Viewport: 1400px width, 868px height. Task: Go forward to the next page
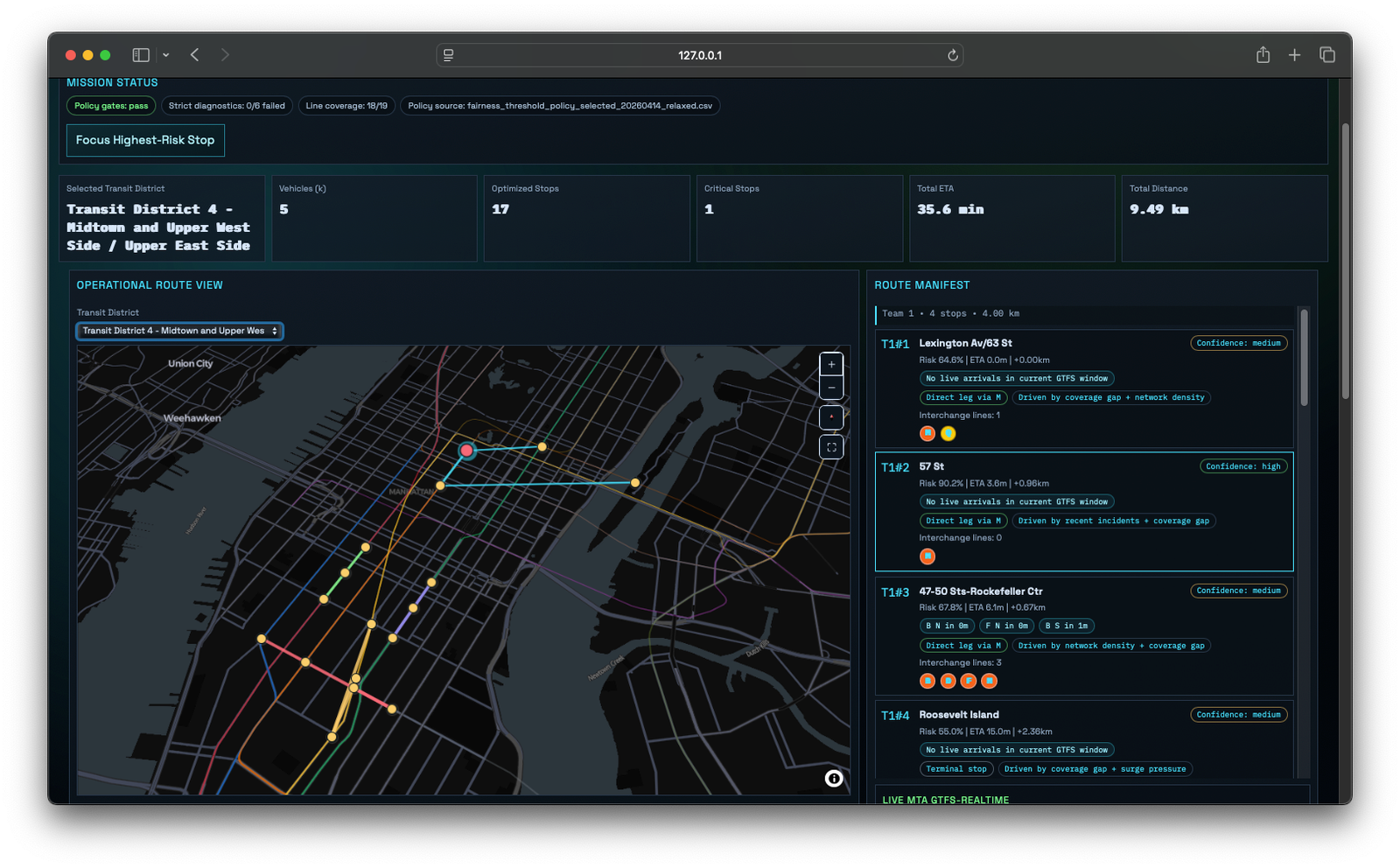[x=225, y=55]
